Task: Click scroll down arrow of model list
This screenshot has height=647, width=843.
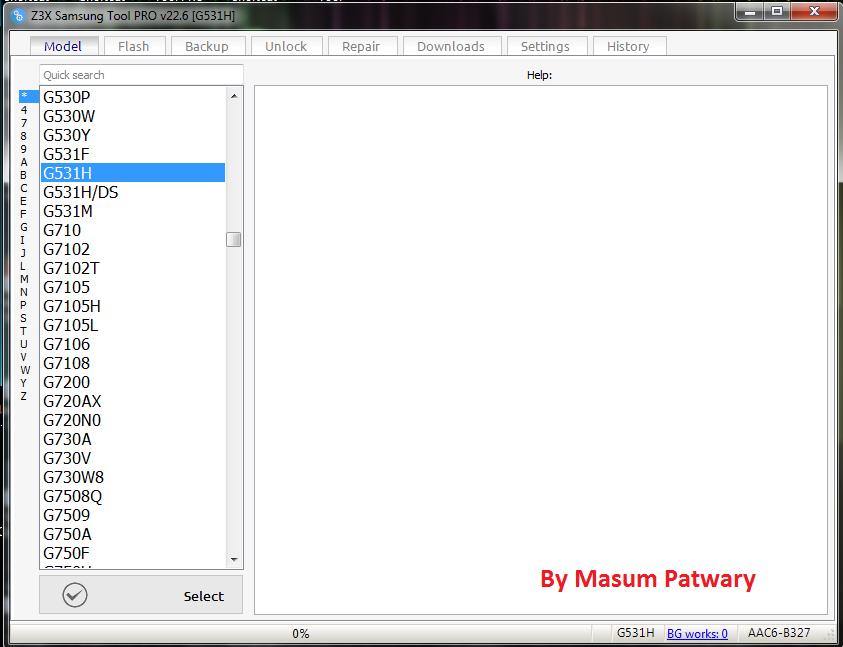Action: [x=234, y=559]
